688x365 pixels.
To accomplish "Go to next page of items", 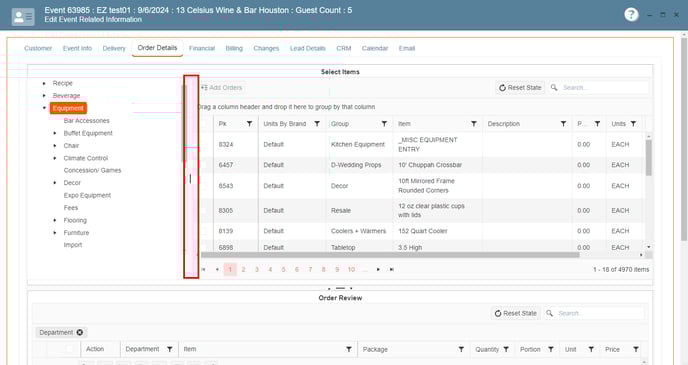I will 378,269.
